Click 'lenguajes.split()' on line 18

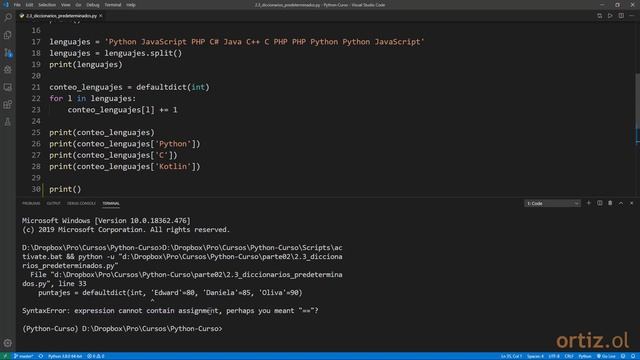pyautogui.click(x=143, y=53)
